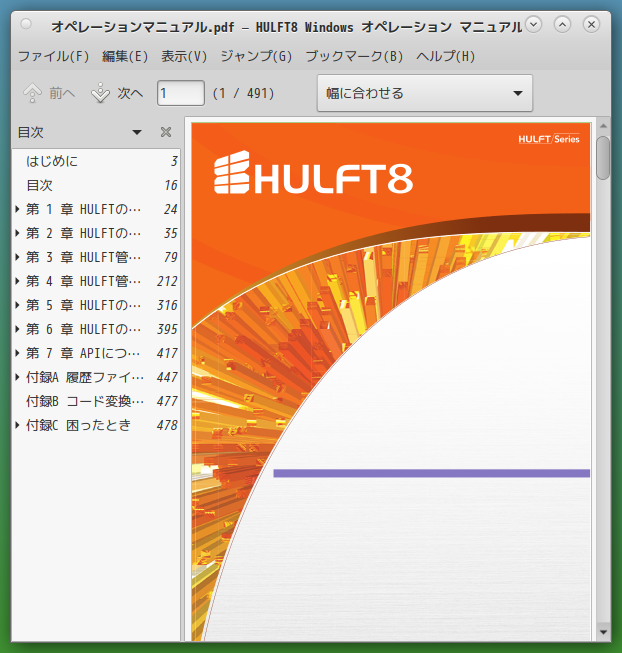Select 第 3 章 HULFT管… entry

96,257
